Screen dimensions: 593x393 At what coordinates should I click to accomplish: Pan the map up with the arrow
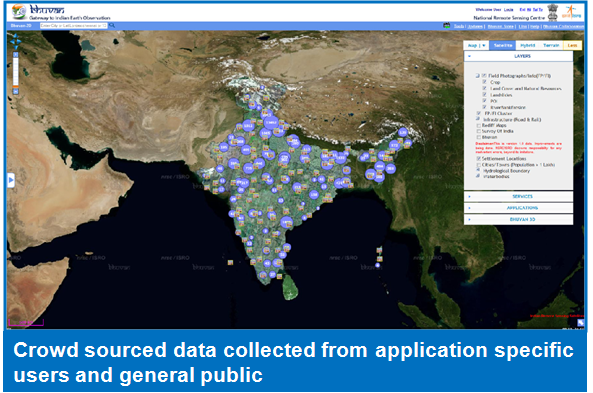pyautogui.click(x=16, y=36)
